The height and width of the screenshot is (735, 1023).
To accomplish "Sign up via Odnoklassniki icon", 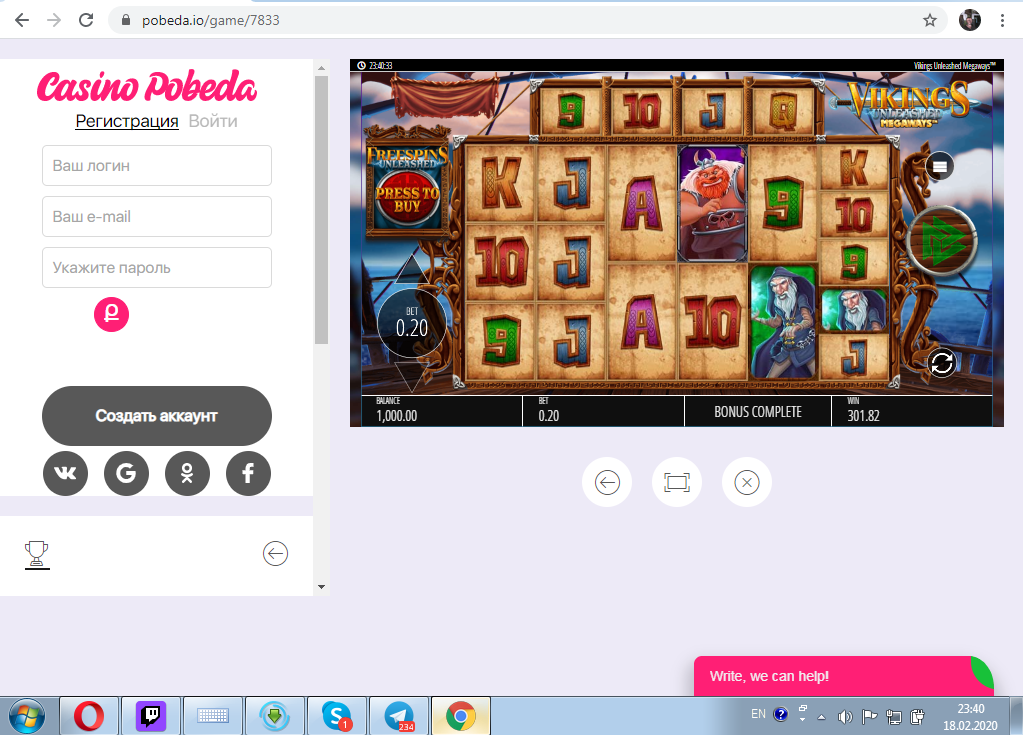I will pyautogui.click(x=187, y=473).
